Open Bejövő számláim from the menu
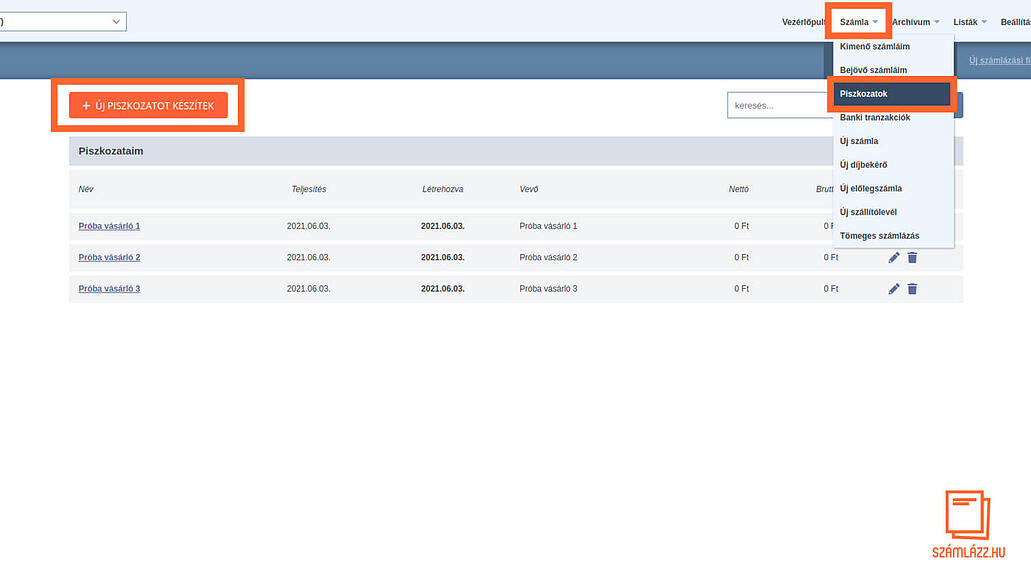The image size is (1031, 588). (x=873, y=70)
